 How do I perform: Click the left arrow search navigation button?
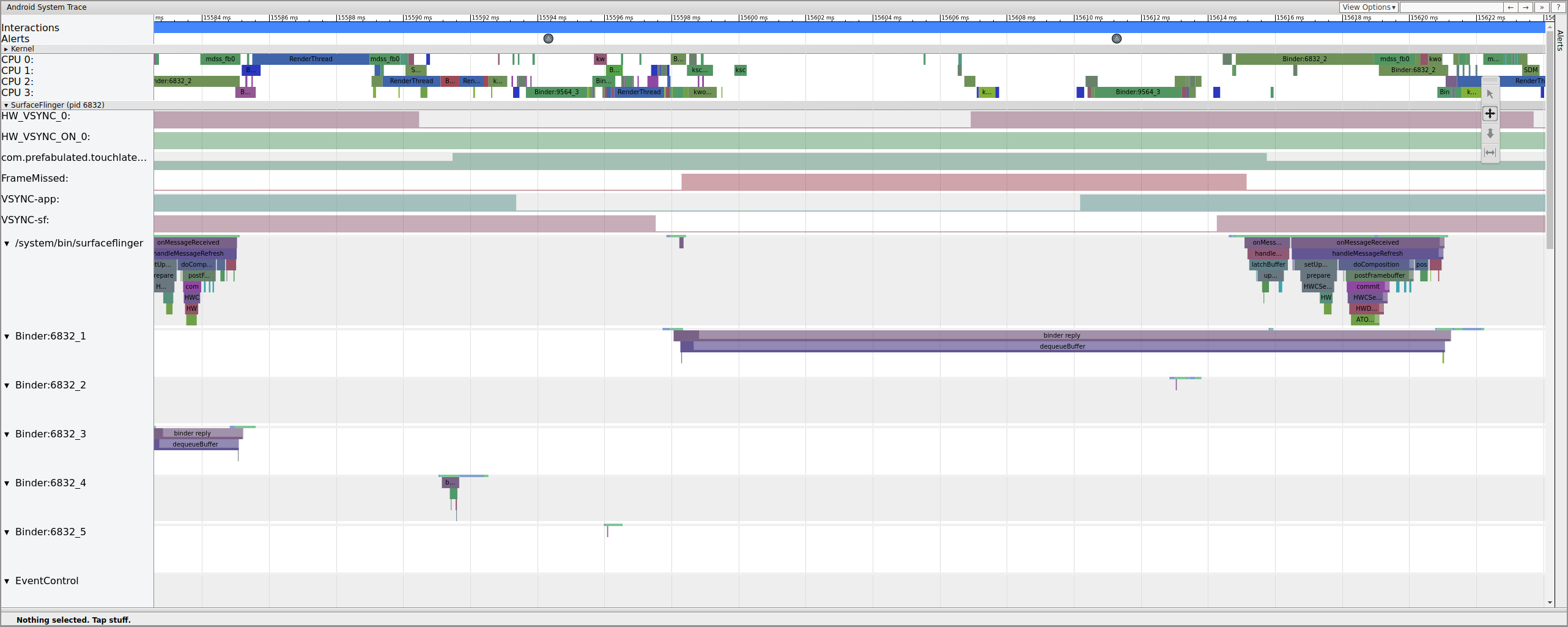[1511, 7]
